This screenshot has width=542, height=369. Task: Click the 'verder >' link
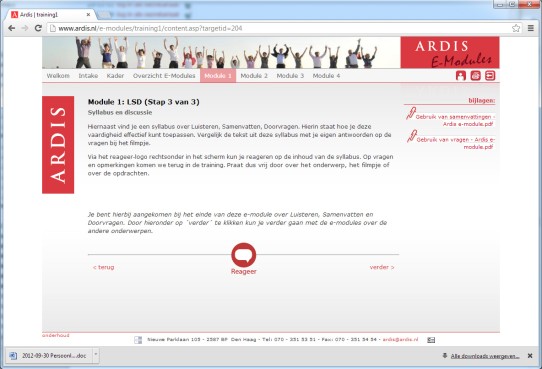(x=382, y=267)
